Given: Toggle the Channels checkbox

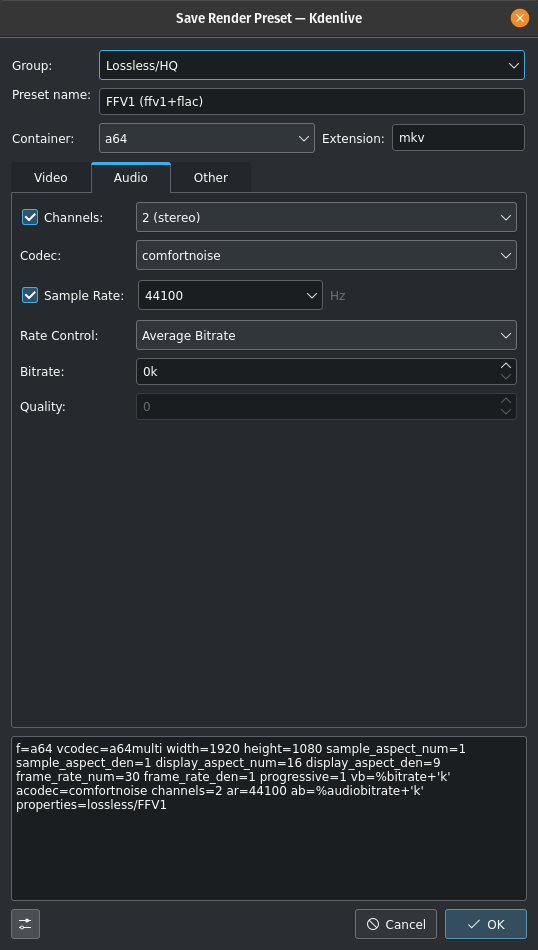Looking at the screenshot, I should (x=30, y=217).
